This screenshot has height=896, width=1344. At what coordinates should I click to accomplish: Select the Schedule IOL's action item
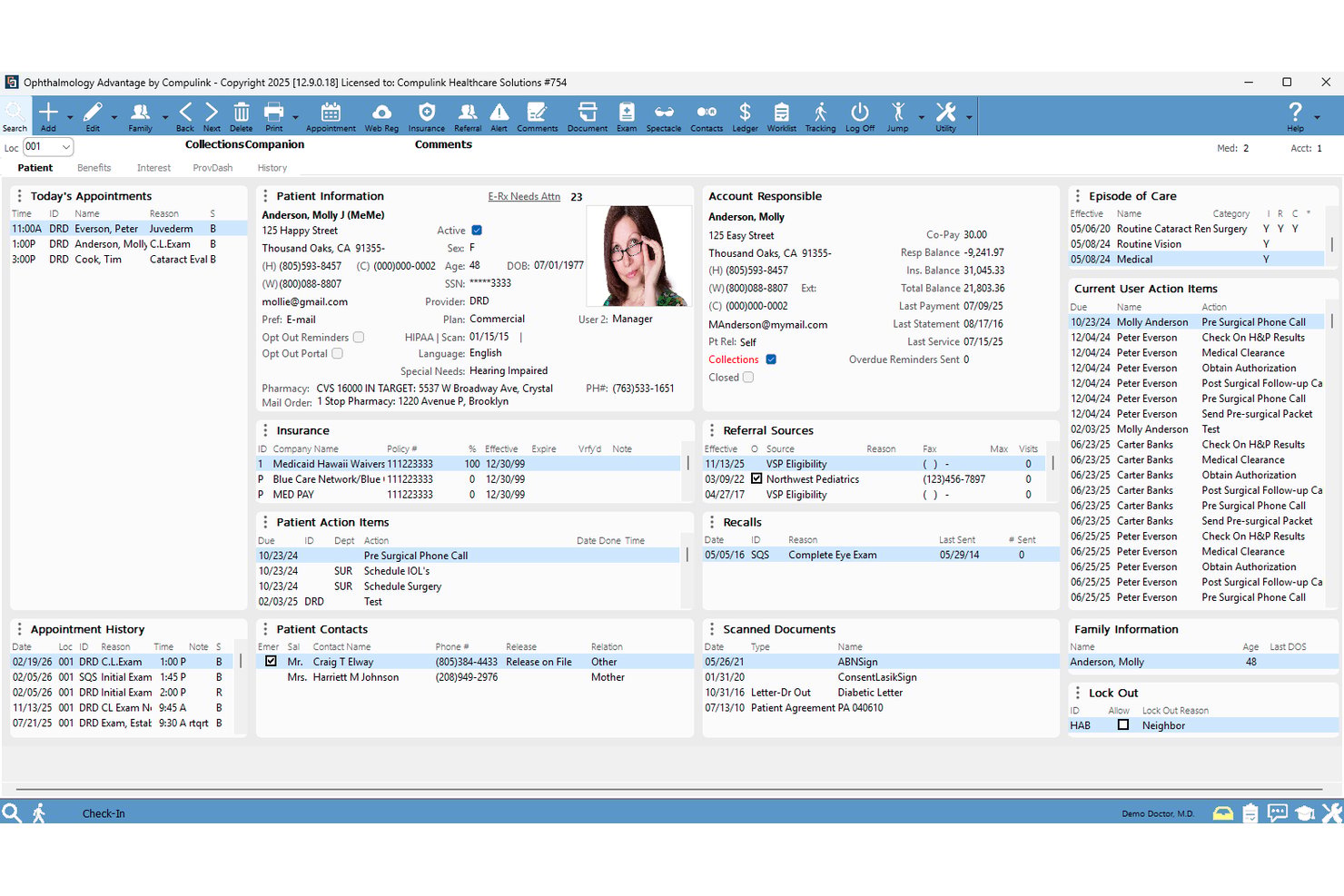[469, 571]
